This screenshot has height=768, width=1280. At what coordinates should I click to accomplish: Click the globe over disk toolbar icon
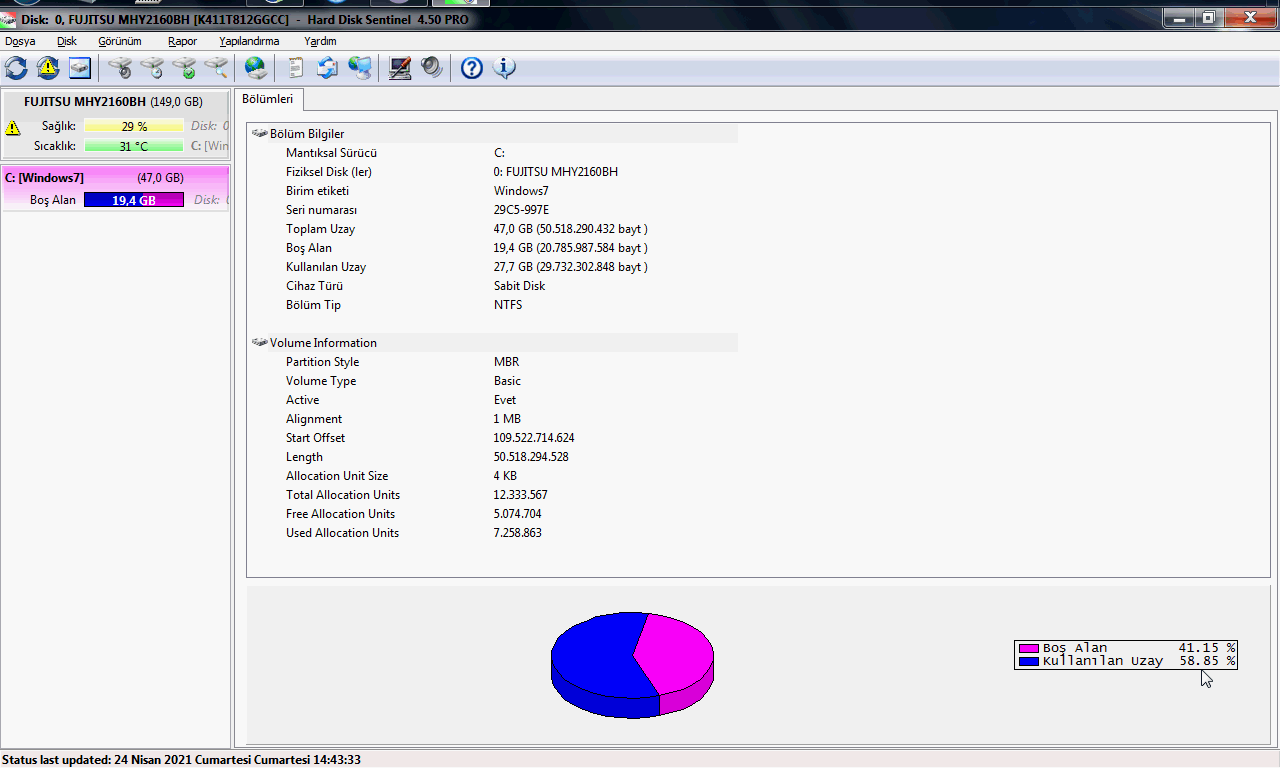pos(256,68)
